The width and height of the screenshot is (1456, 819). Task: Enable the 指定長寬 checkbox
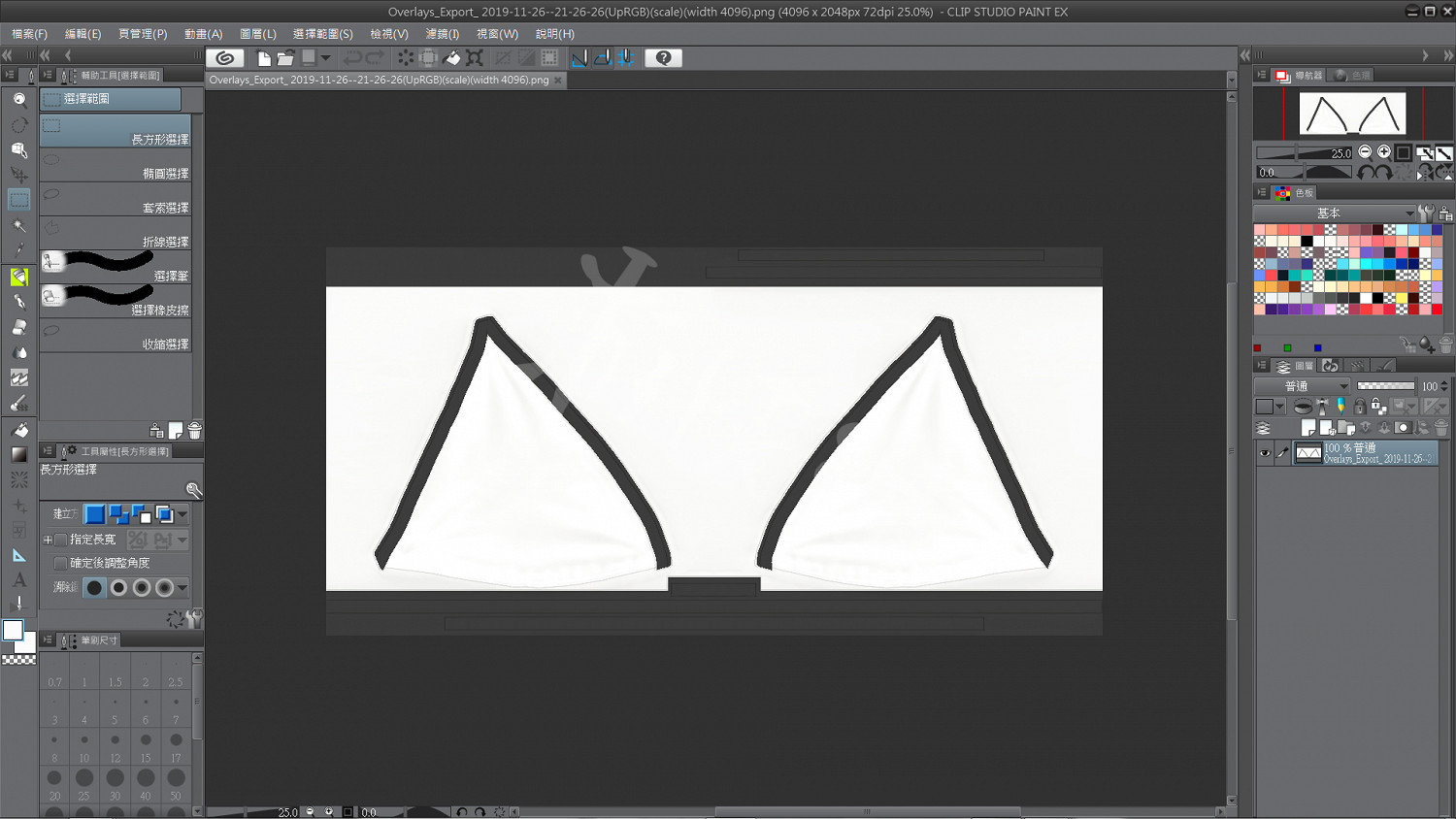coord(61,540)
